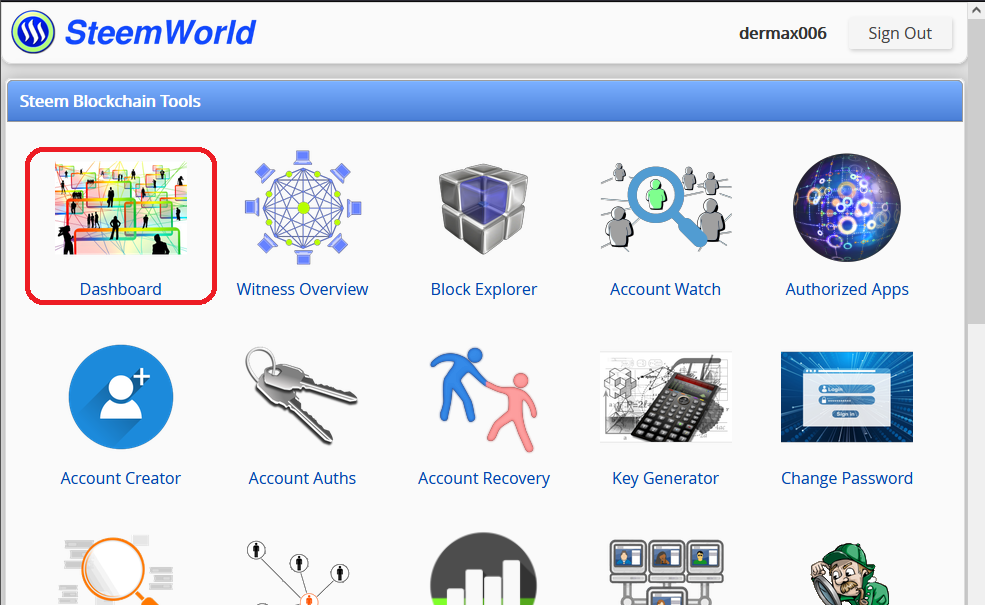Viewport: 985px width, 605px height.
Task: Open the Account Creator blue user icon
Action: pyautogui.click(x=121, y=397)
